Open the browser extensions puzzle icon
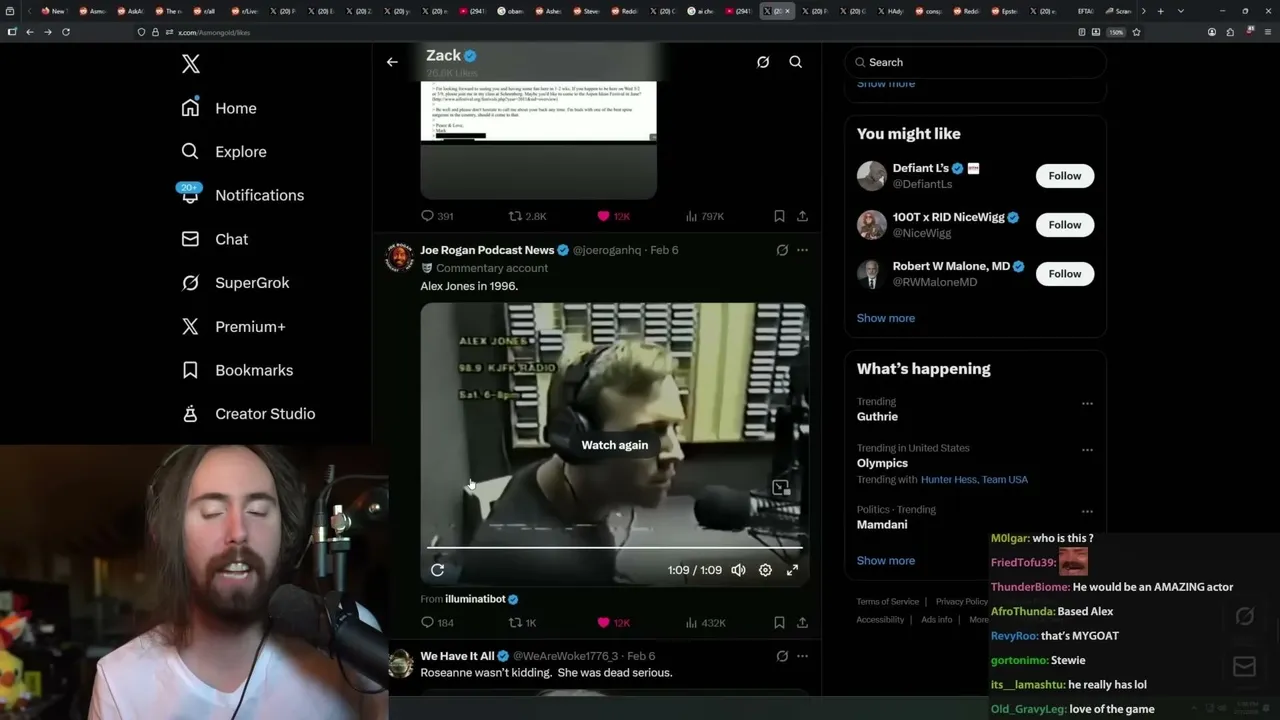This screenshot has height=720, width=1280. [1230, 32]
